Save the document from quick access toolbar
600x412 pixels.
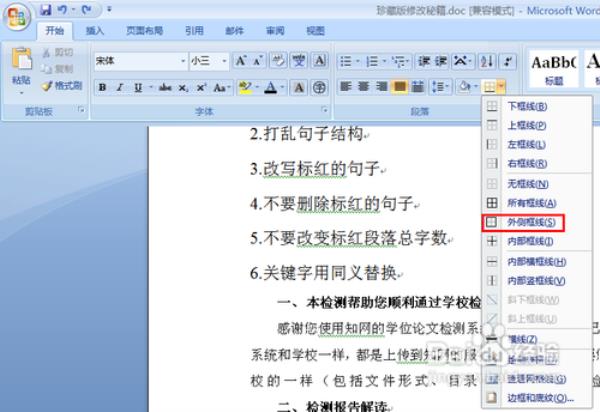[x=46, y=10]
